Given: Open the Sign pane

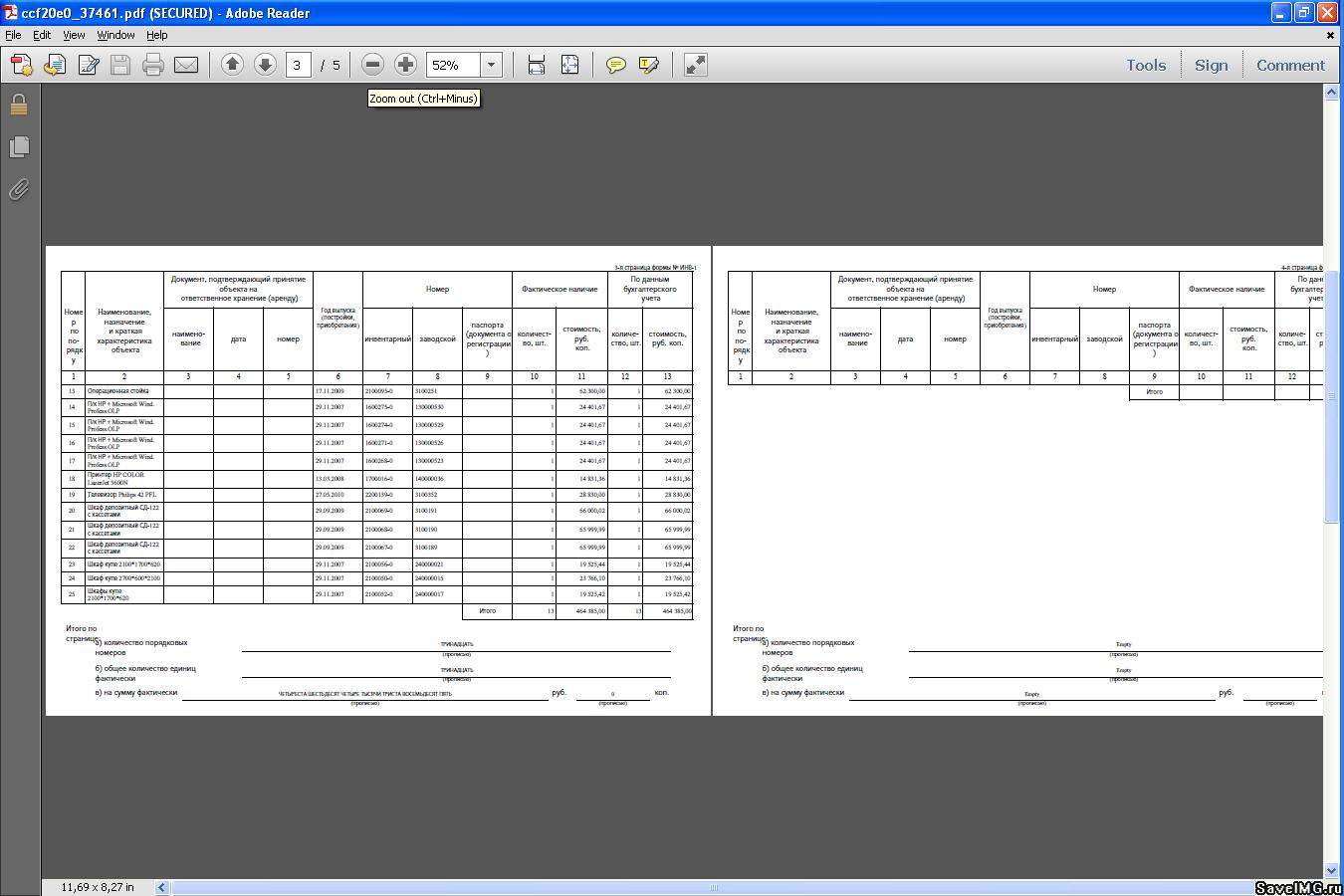Looking at the screenshot, I should point(1211,65).
